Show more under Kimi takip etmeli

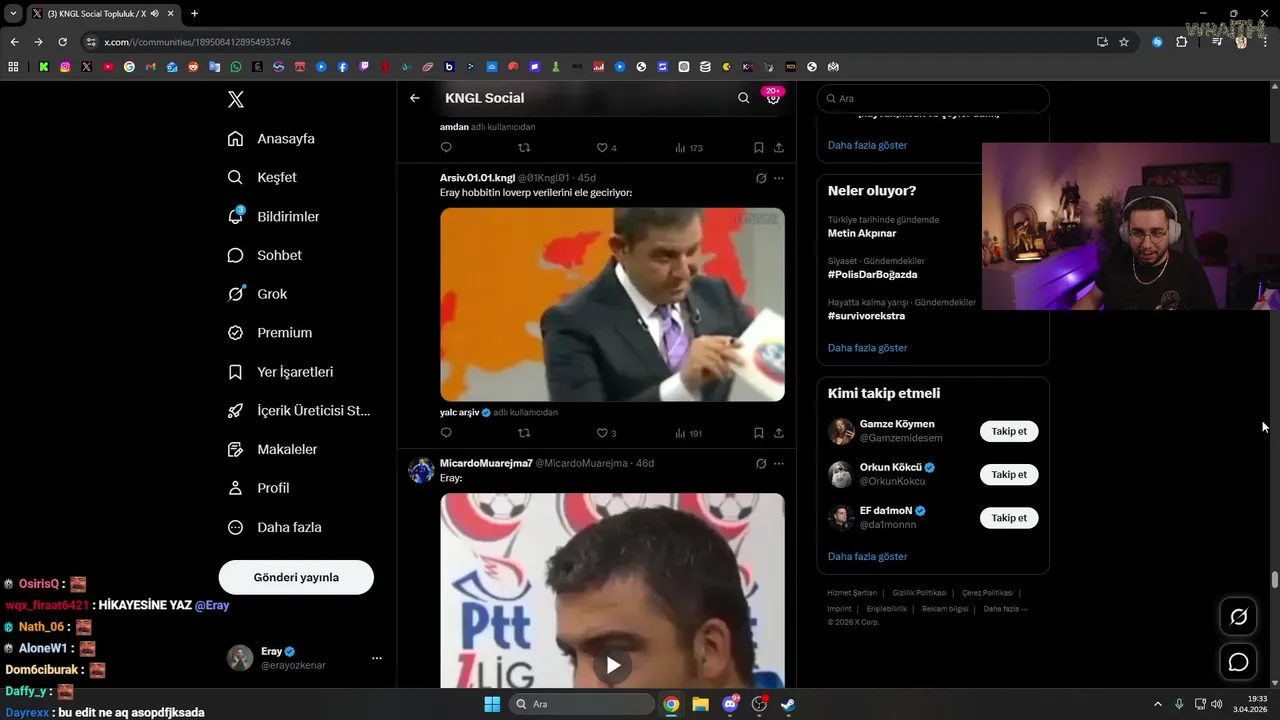pyautogui.click(x=867, y=556)
